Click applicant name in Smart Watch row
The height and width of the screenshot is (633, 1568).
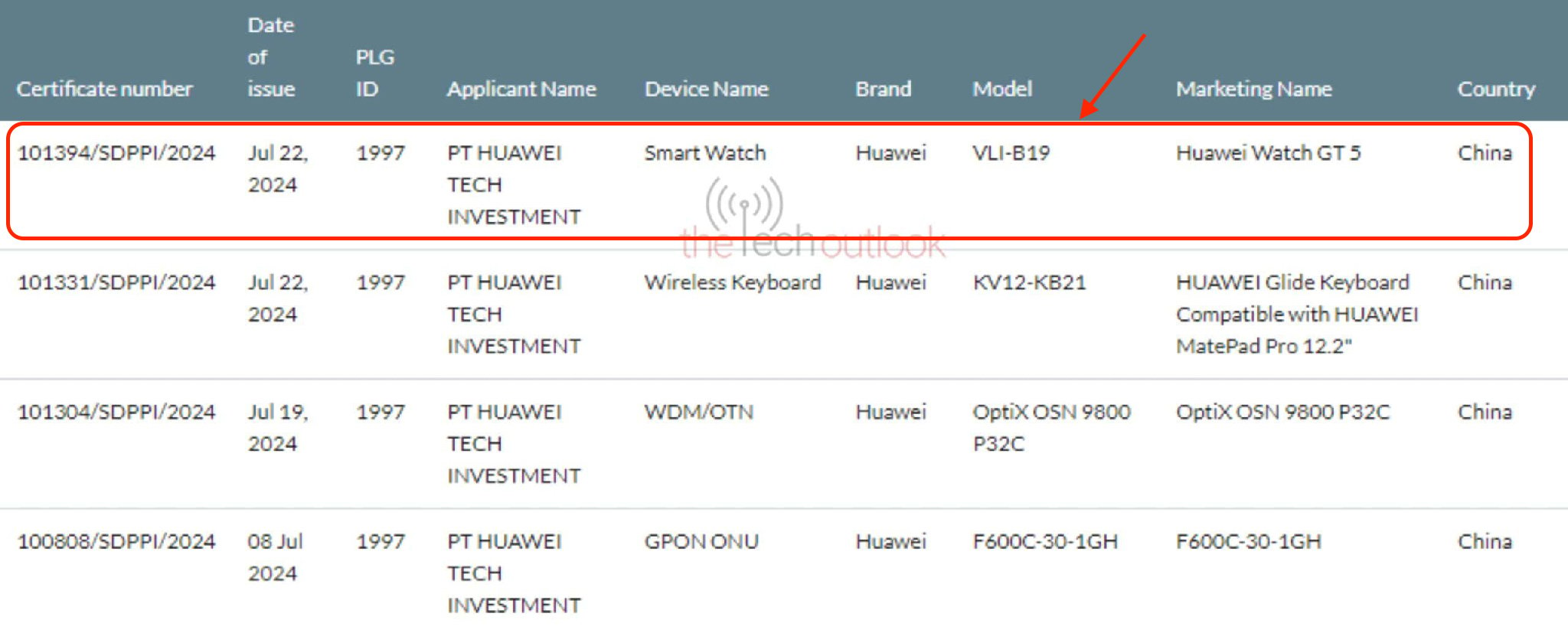[x=514, y=185]
